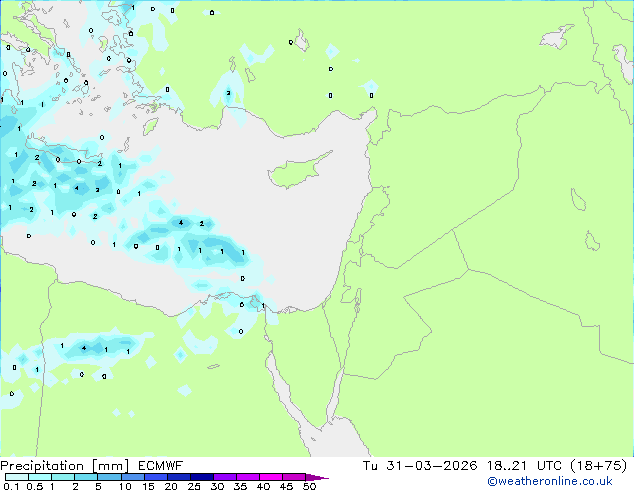Click the legend scale label '30'
This screenshot has height=490, width=634.
click(x=217, y=486)
